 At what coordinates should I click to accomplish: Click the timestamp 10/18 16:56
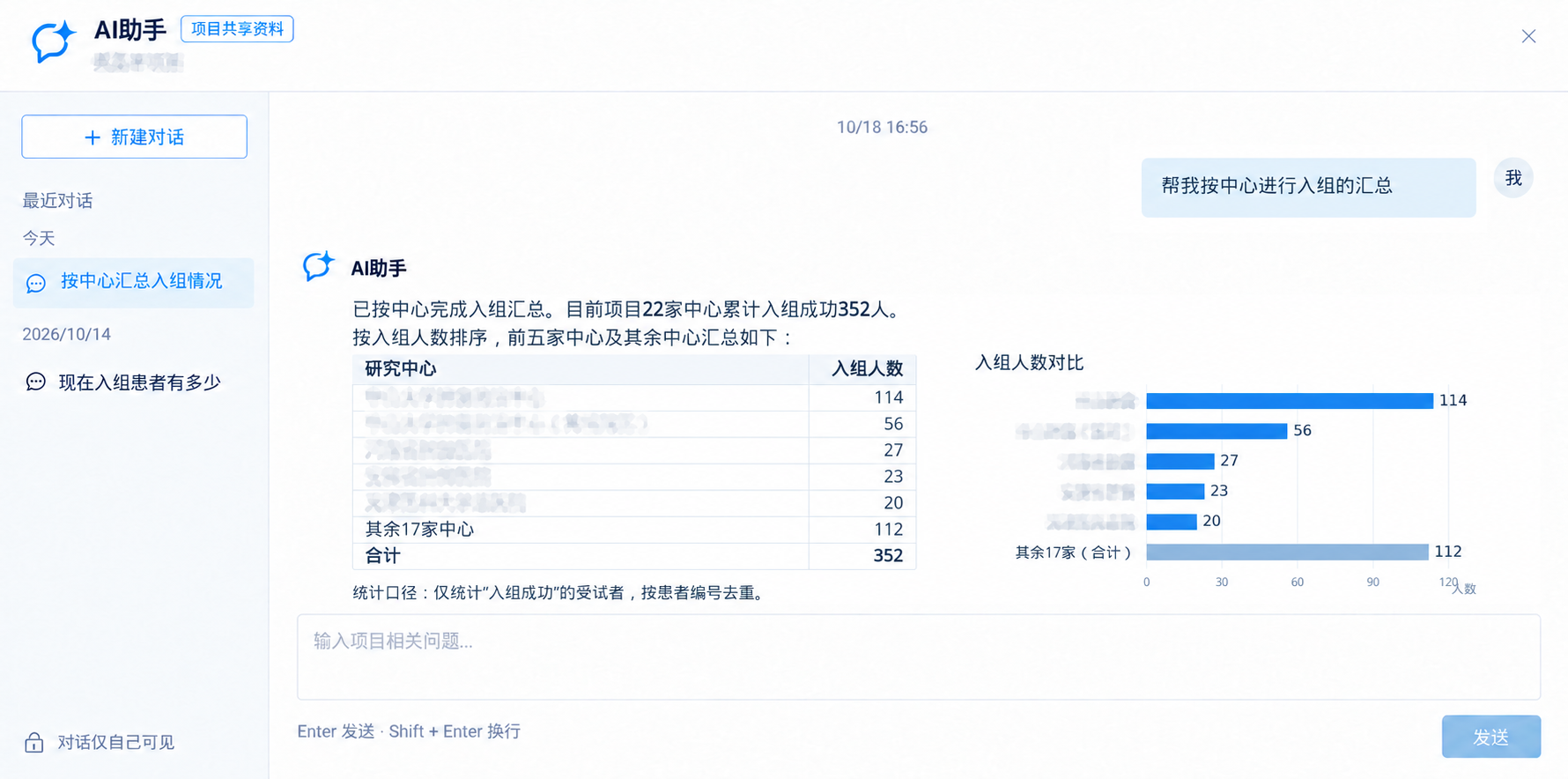tap(882, 128)
